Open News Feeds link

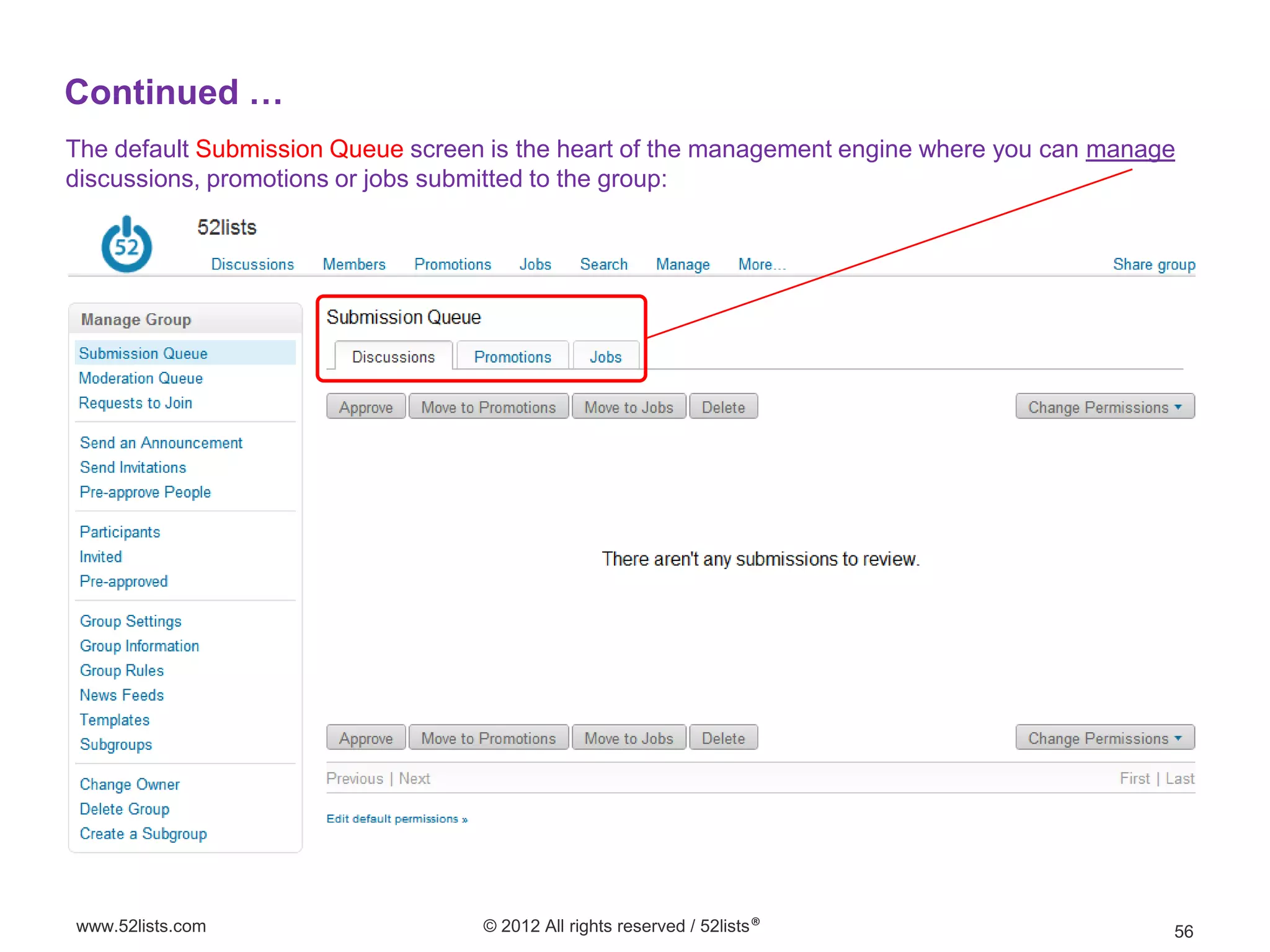(x=122, y=695)
